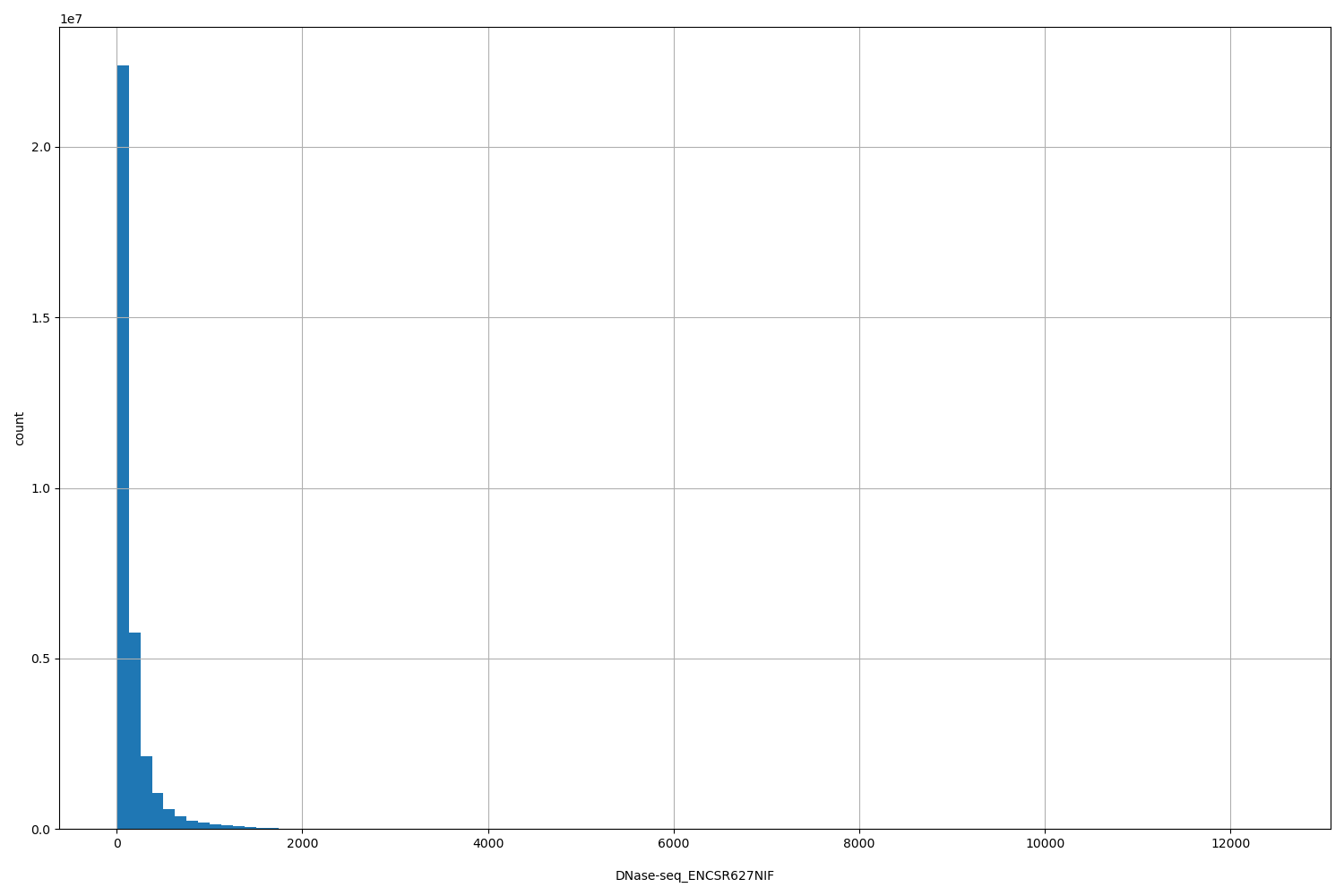The width and height of the screenshot is (1344, 896).
Task: Click the 4000 tick label
Action: pos(490,843)
